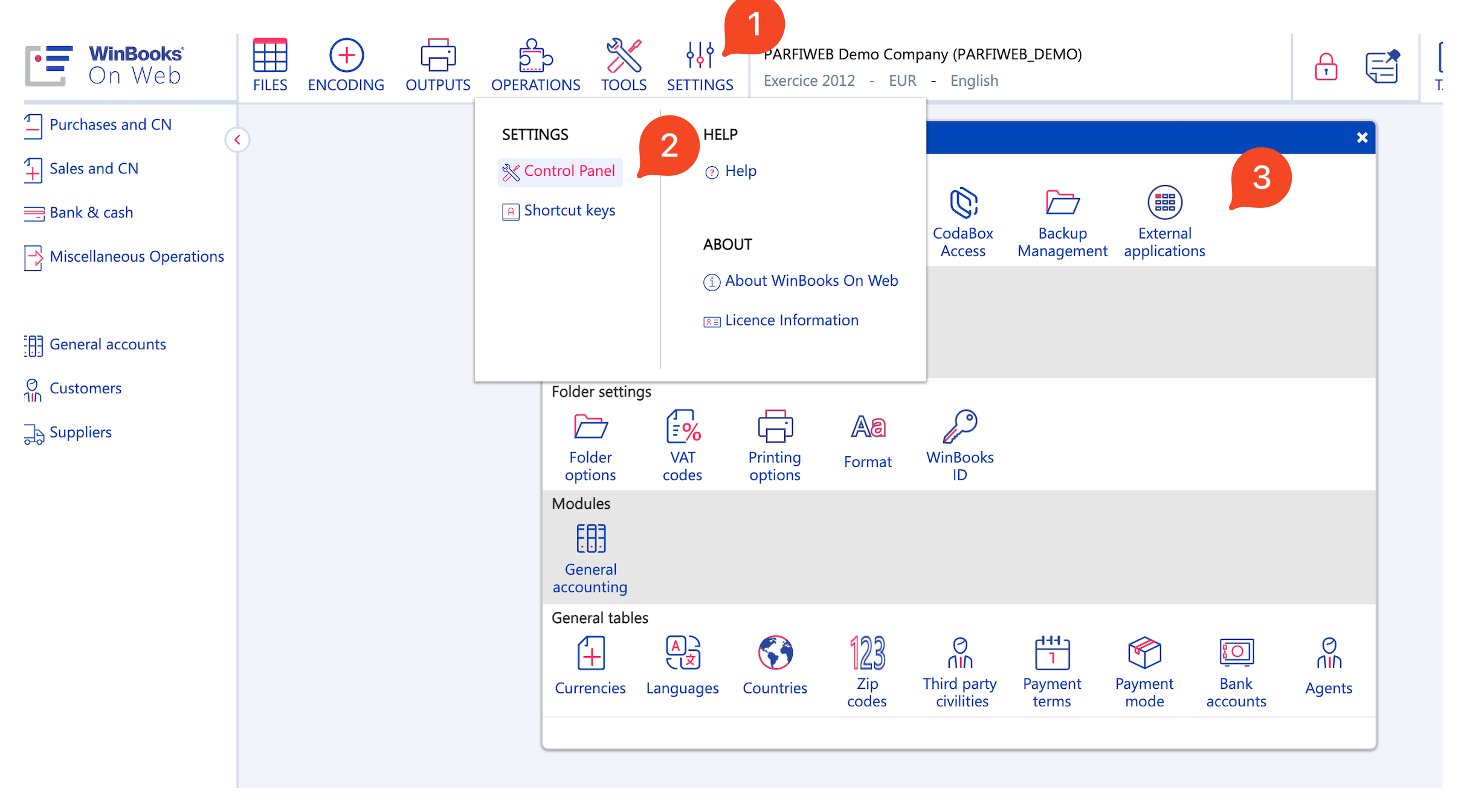Open Currencies table

click(x=590, y=666)
